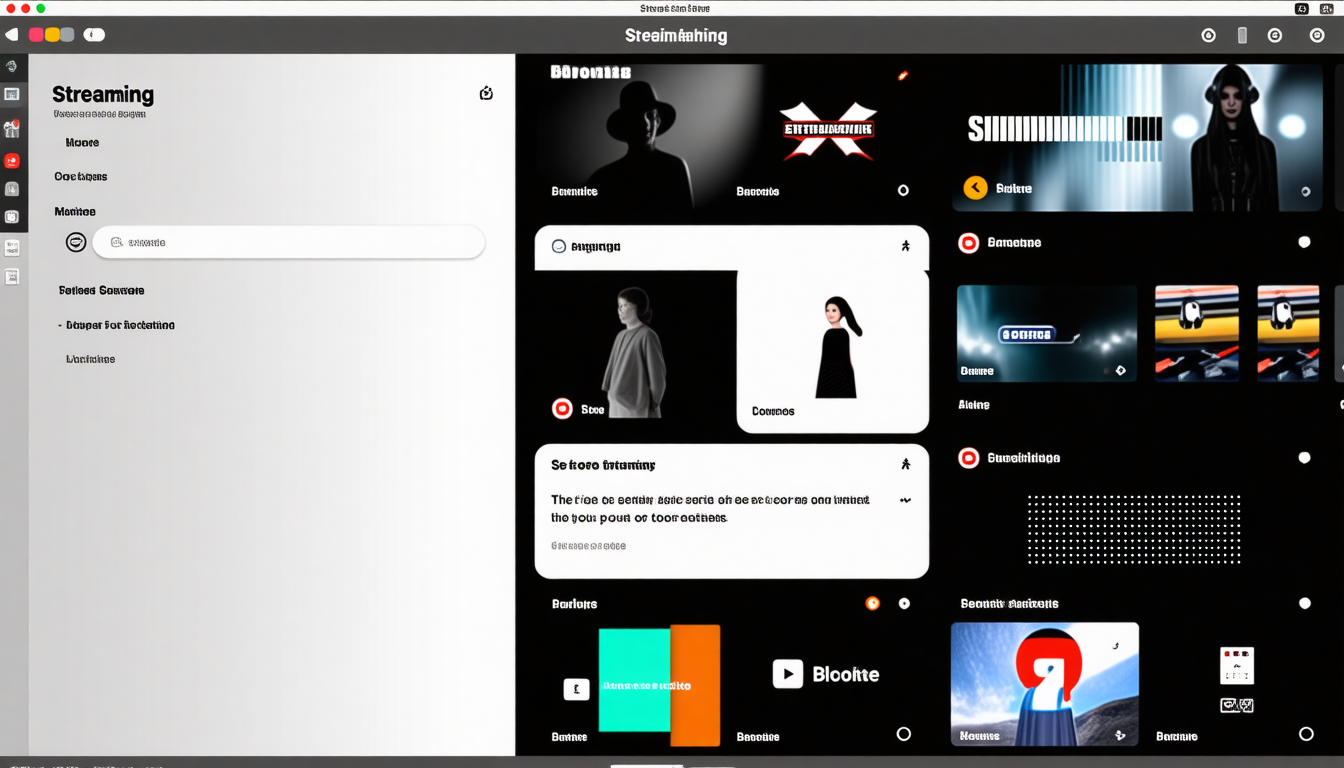Screen dimensions: 1344x768
Task: Open the YouTube play icon next to Bloote
Action: (787, 673)
